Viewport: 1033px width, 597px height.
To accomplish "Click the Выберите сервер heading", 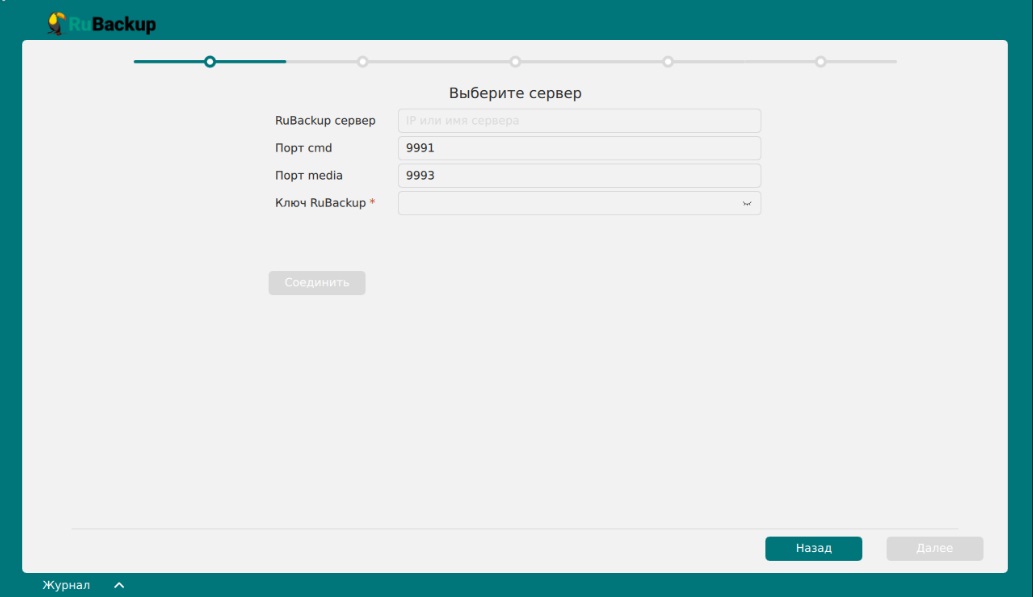I will 515,93.
